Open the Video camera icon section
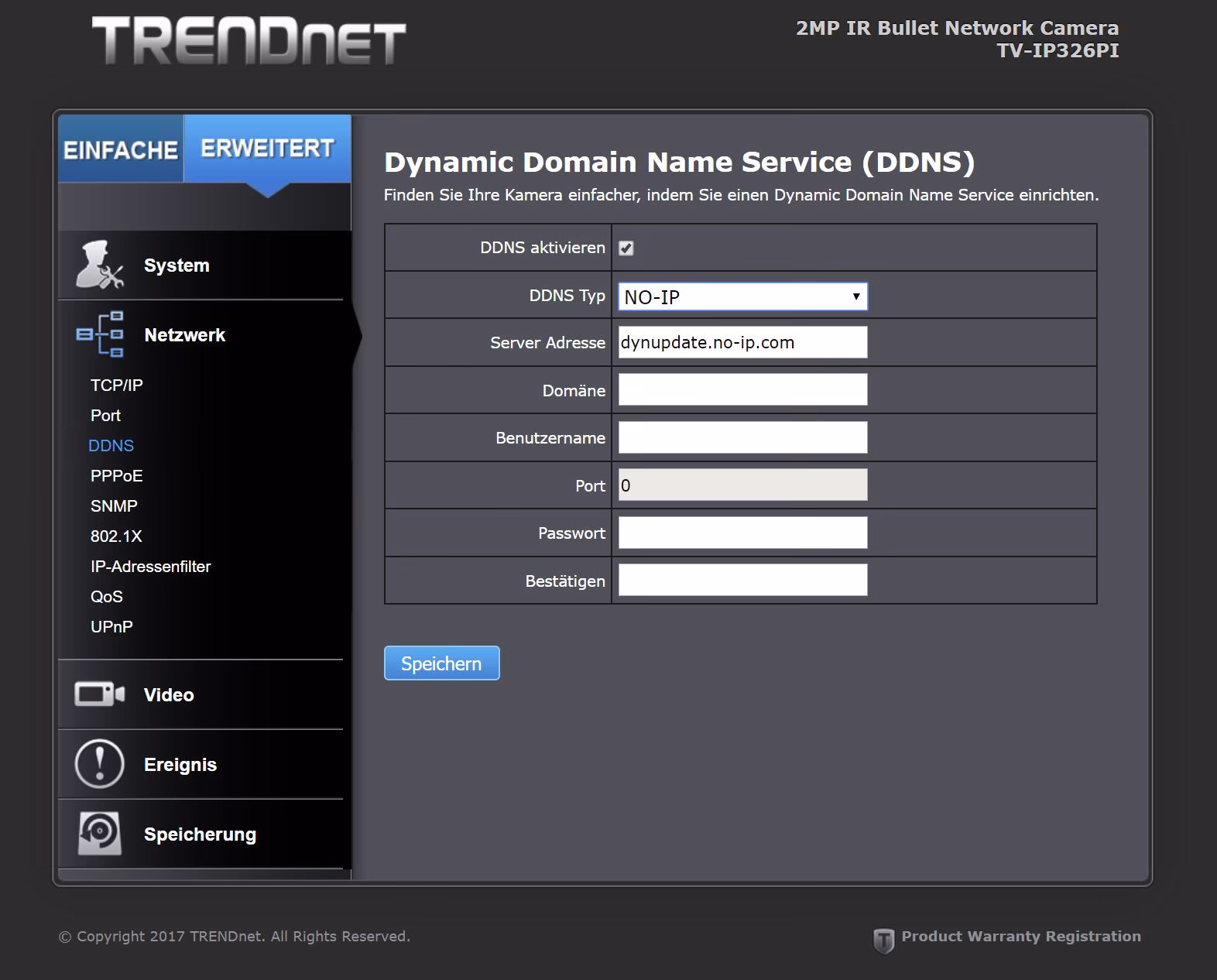Viewport: 1217px width, 980px height. (99, 694)
